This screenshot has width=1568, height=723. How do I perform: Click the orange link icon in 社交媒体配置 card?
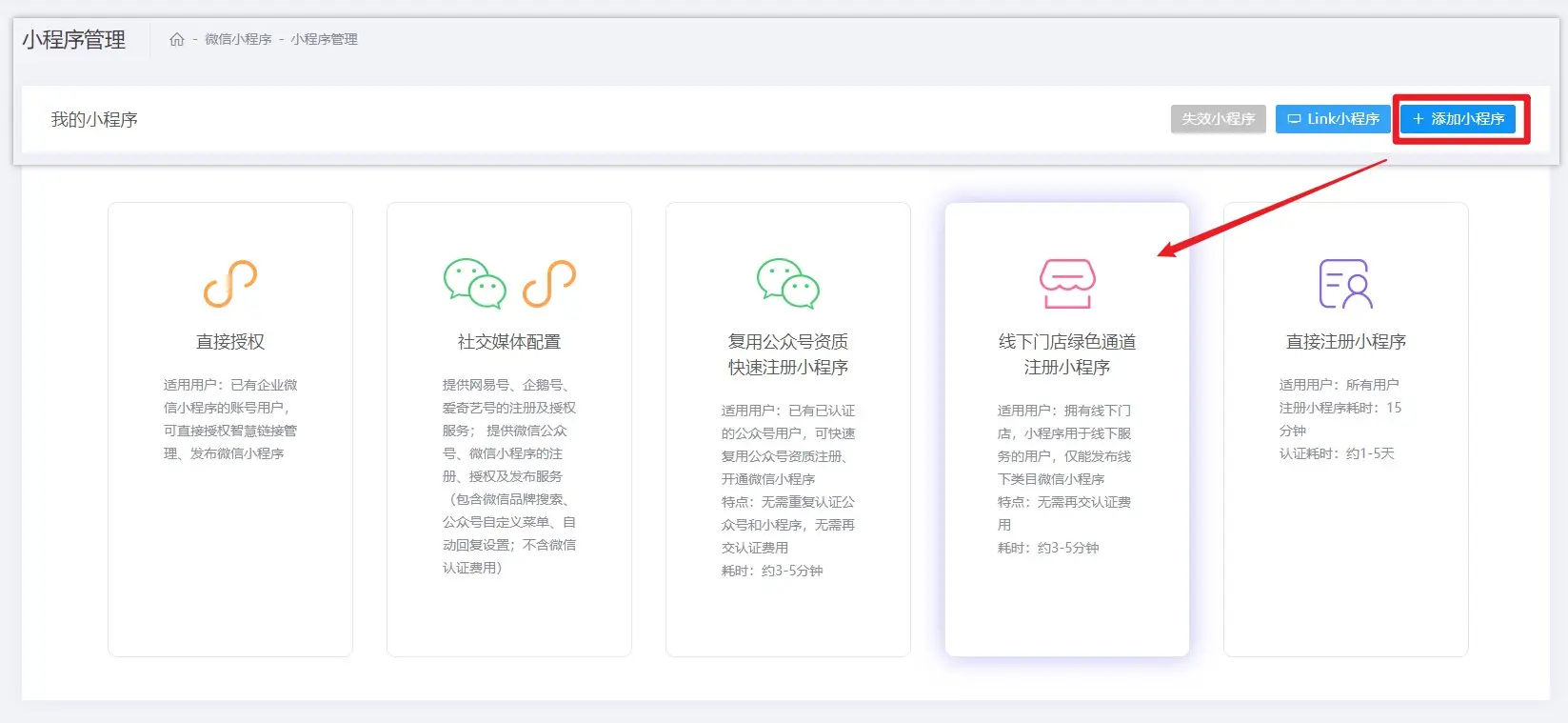point(549,284)
